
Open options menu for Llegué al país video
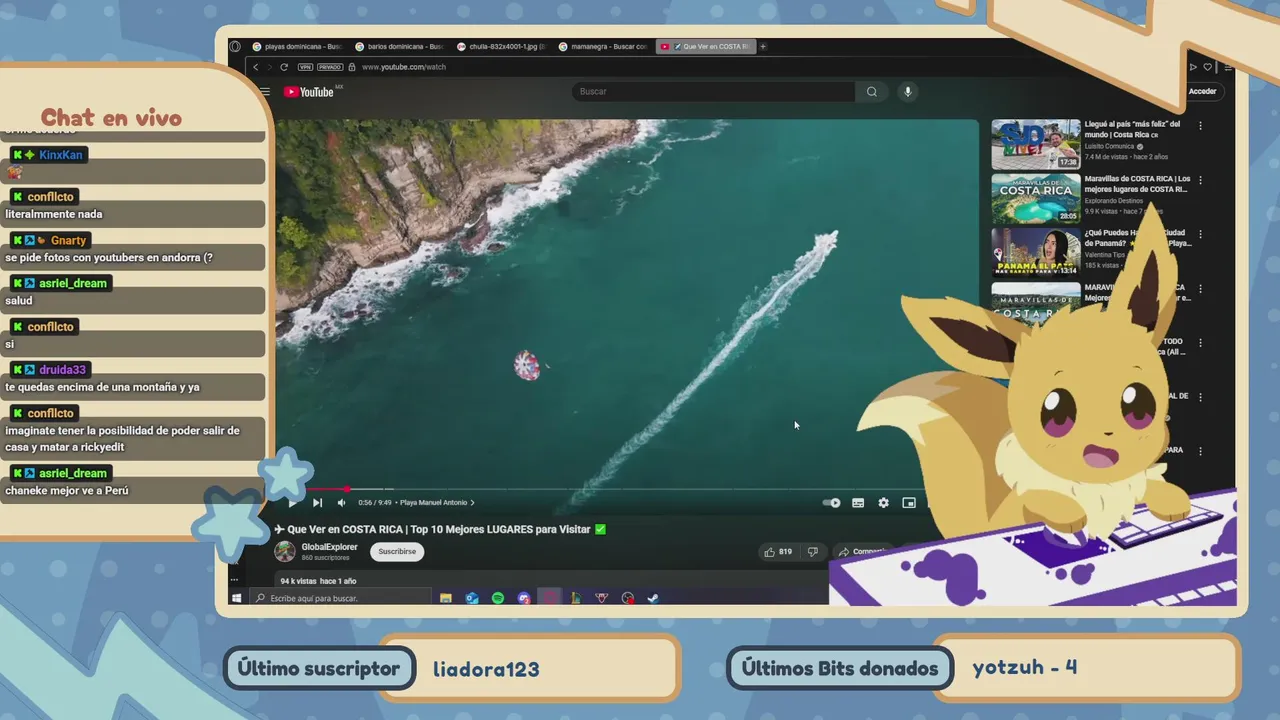(x=1201, y=126)
